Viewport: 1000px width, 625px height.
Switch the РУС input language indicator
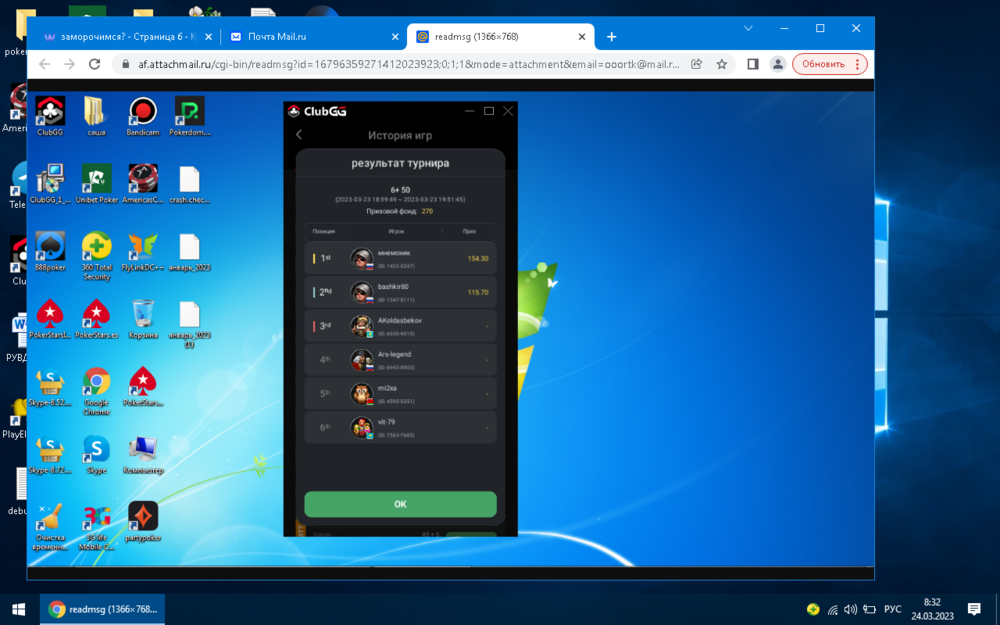(893, 609)
